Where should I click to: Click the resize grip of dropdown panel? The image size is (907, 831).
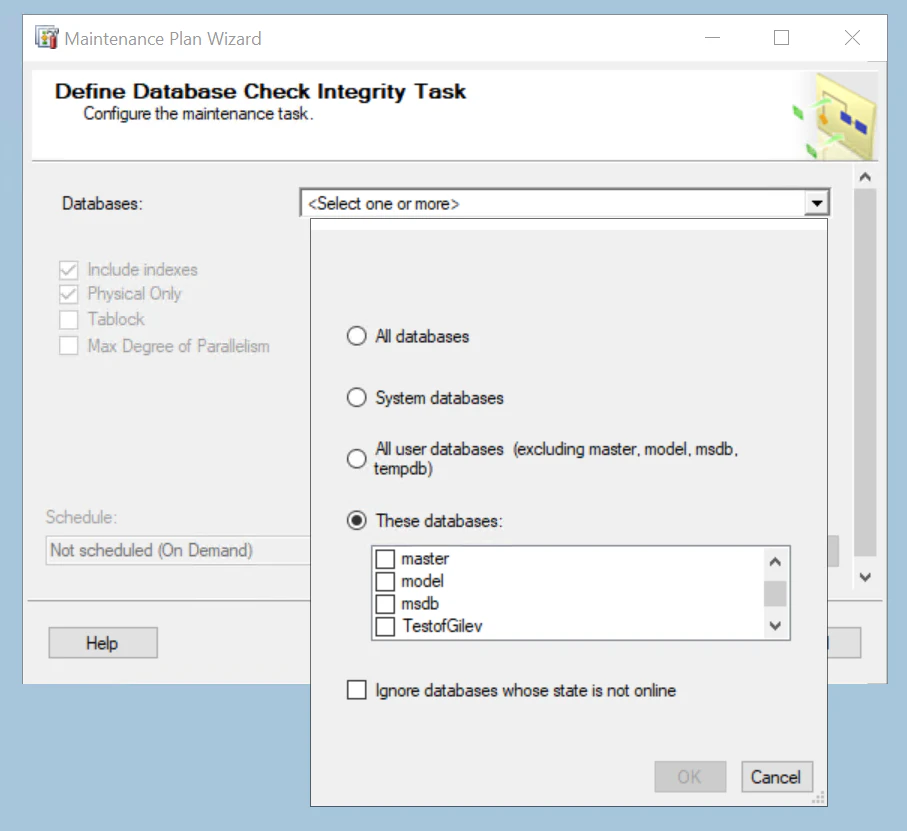[819, 798]
